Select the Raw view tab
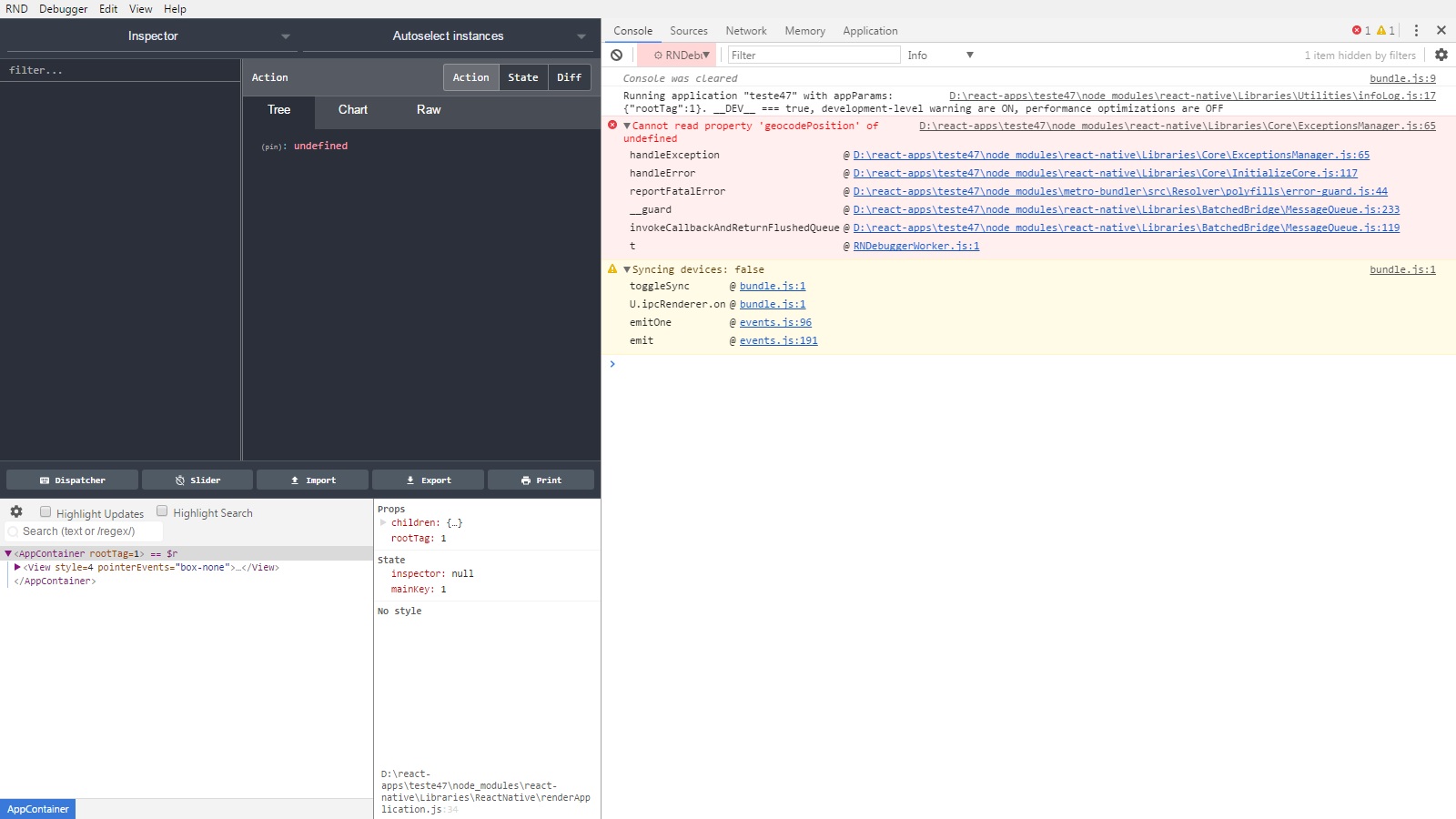1456x819 pixels. [x=428, y=110]
